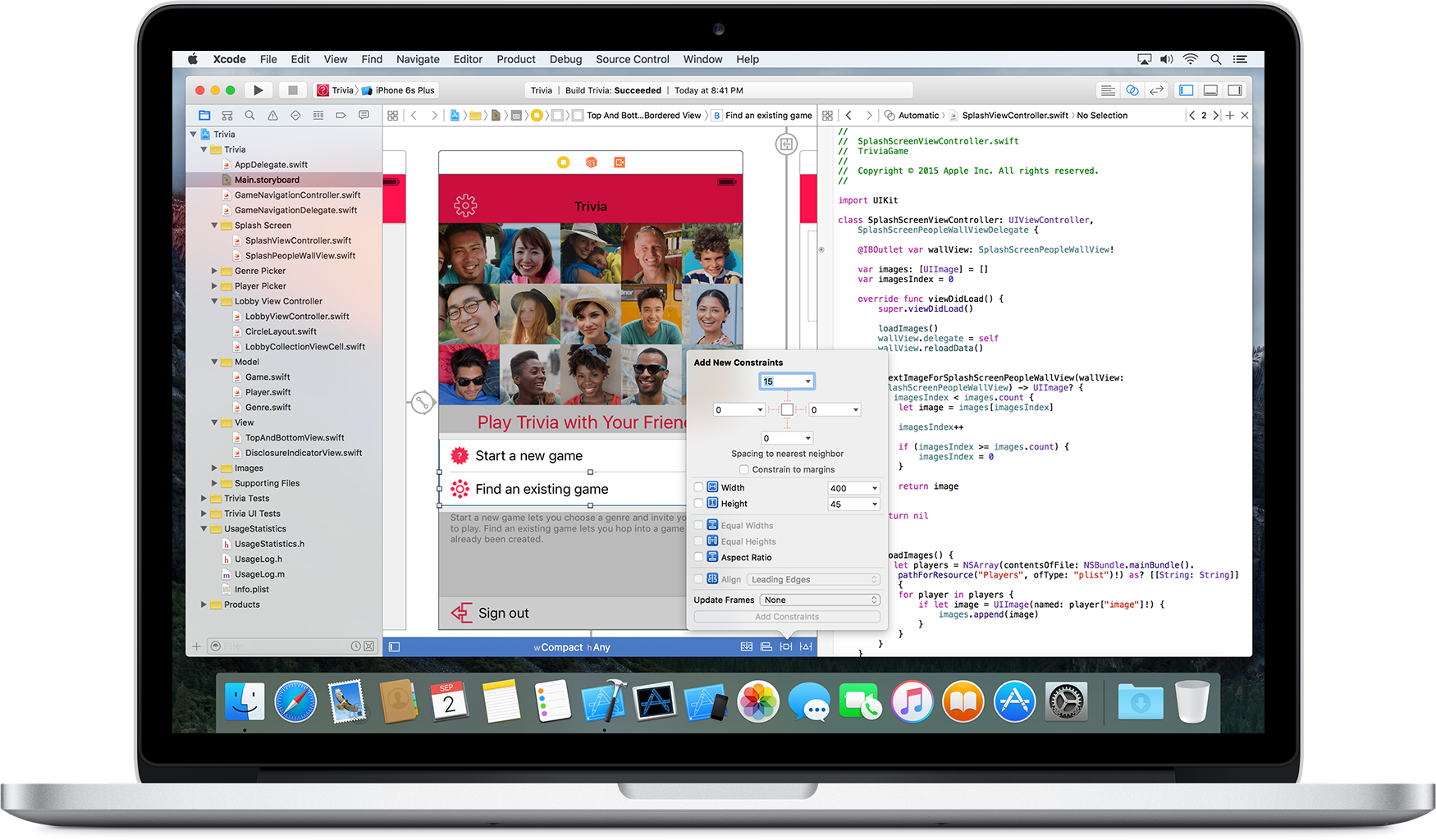
Task: Open the Update Frames dropdown
Action: click(820, 600)
